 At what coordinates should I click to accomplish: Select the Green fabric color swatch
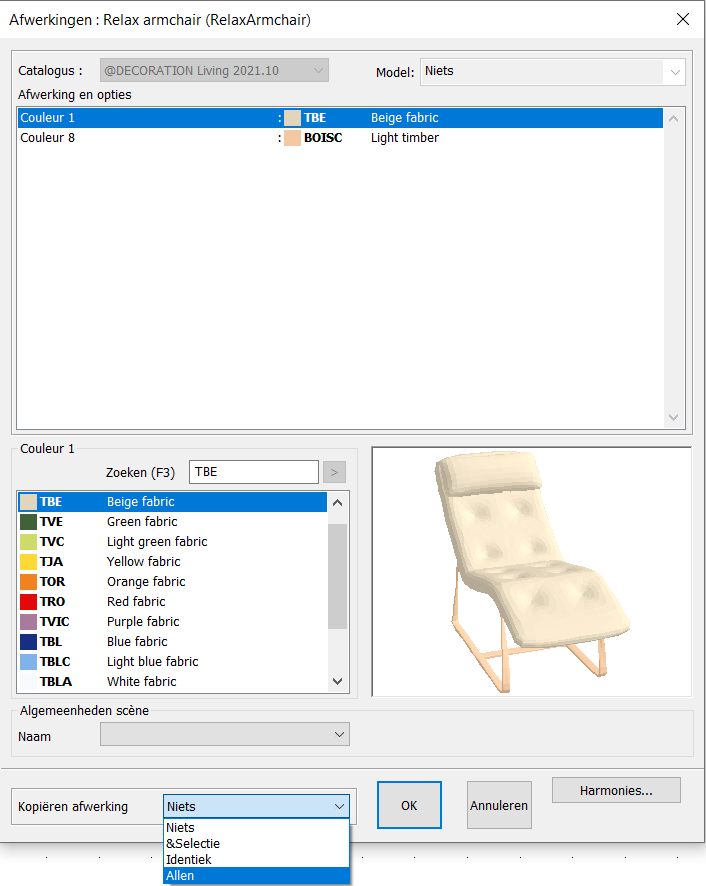click(28, 522)
